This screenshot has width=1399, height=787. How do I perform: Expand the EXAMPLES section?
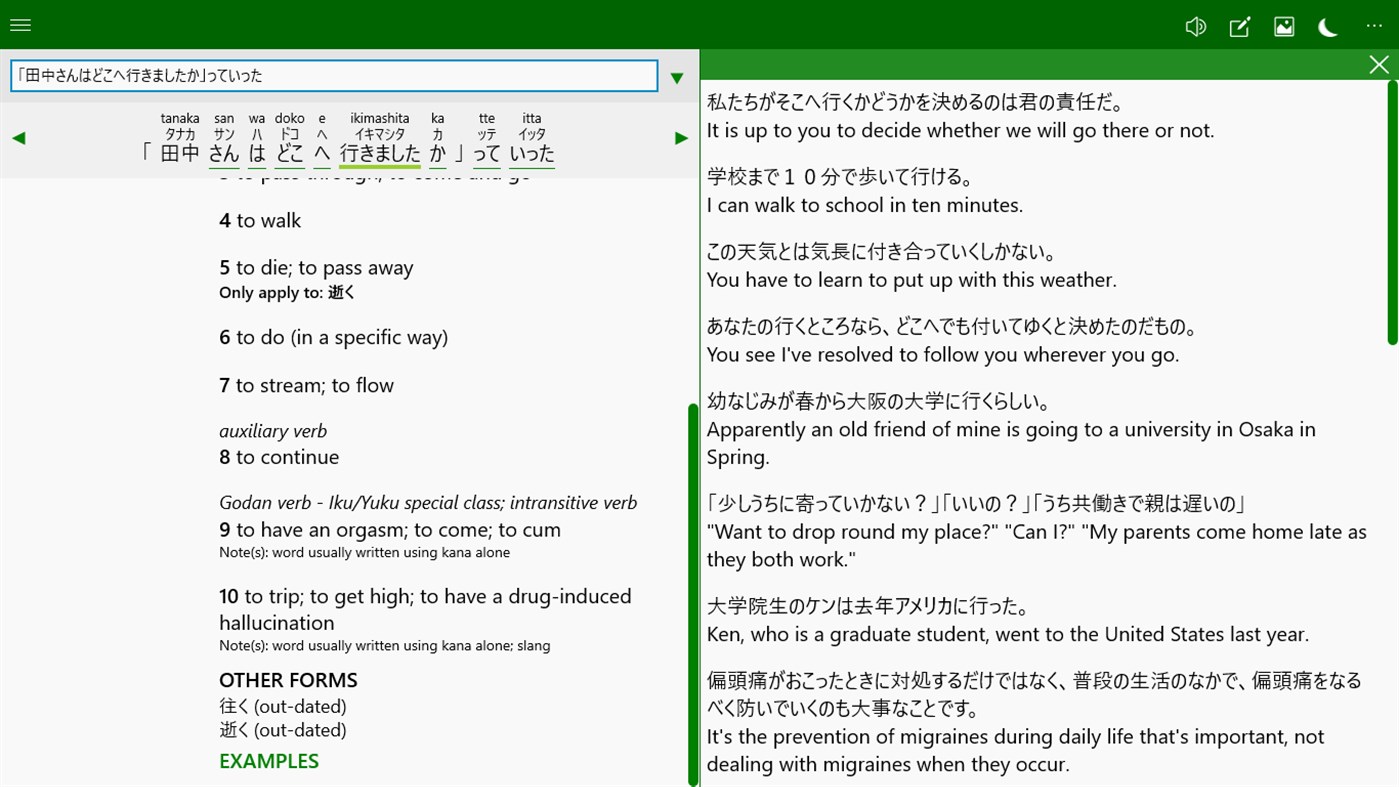pos(268,760)
